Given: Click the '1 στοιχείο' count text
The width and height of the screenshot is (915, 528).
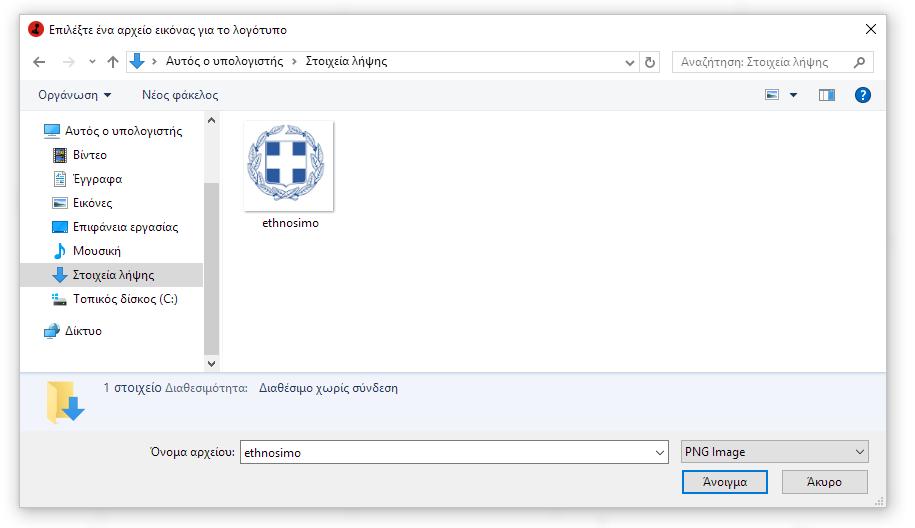Looking at the screenshot, I should pos(132,387).
